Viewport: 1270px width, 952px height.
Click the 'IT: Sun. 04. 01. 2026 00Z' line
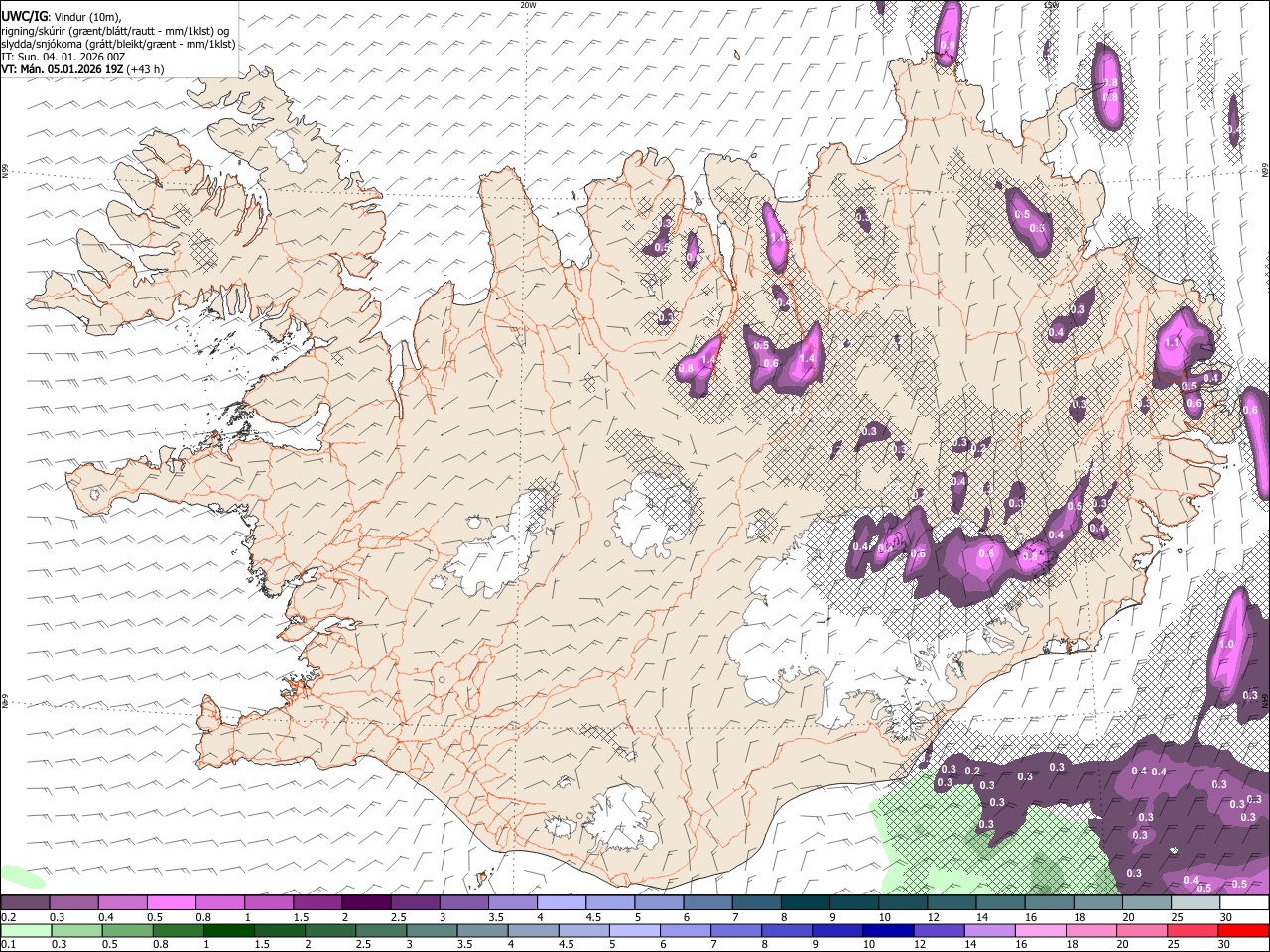pos(63,57)
